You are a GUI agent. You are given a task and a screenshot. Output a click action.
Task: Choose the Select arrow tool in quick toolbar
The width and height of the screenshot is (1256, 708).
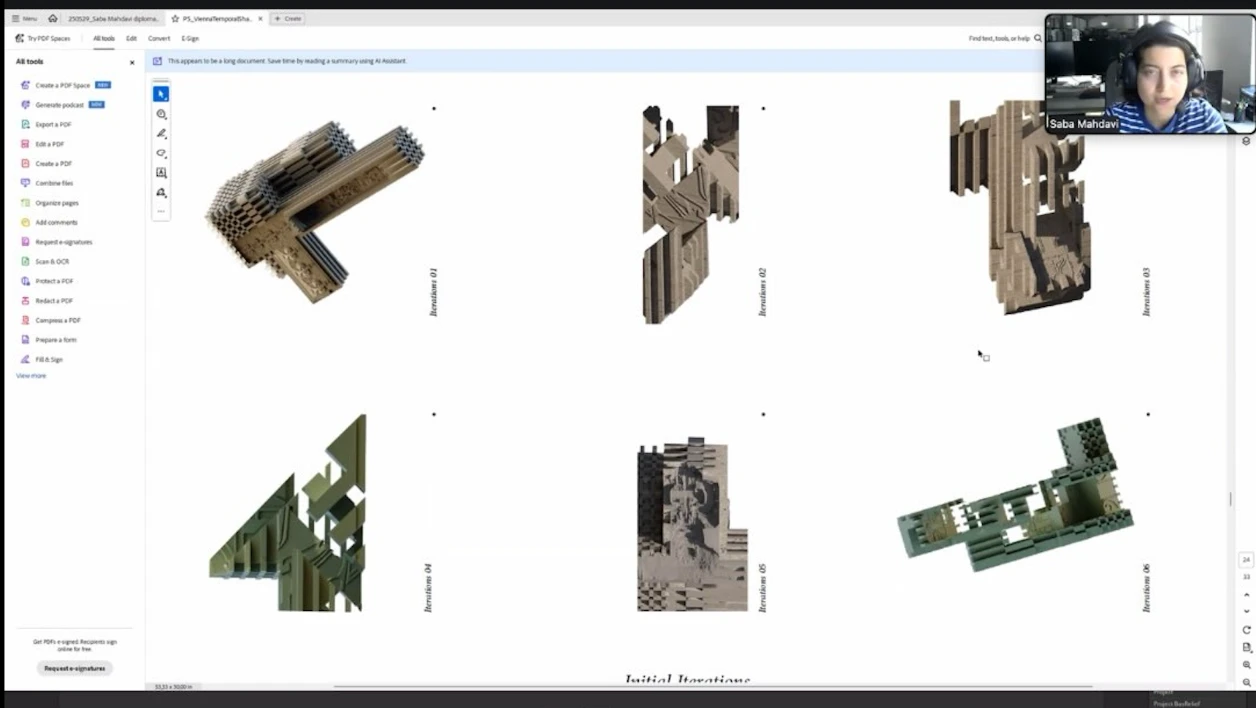click(161, 94)
